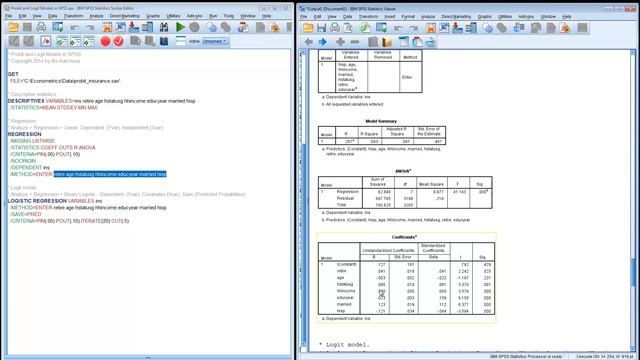Image resolution: width=640 pixels, height=360 pixels.
Task: Click the married row in Coefficients table
Action: (x=406, y=304)
